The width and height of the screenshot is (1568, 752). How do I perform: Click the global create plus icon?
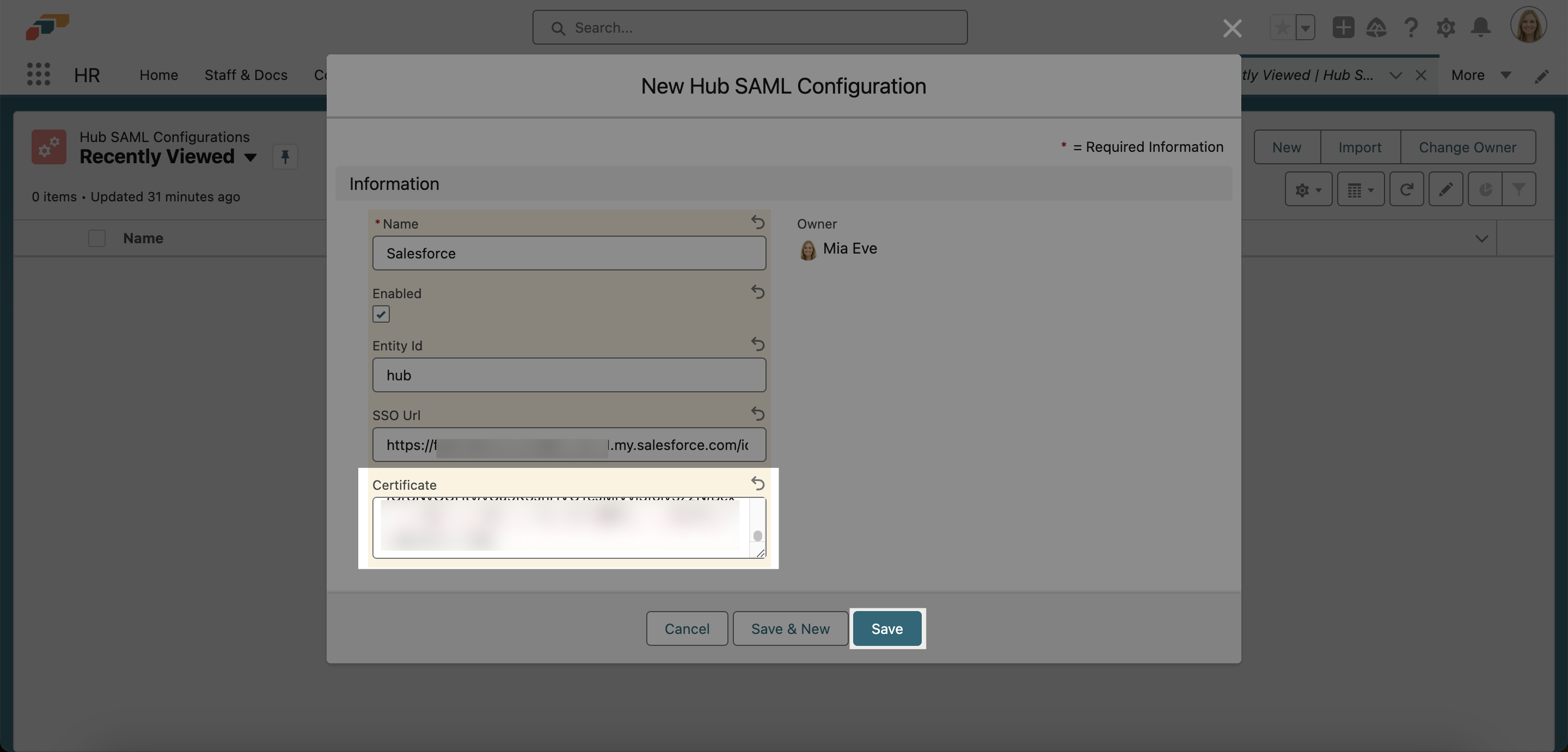click(1343, 27)
